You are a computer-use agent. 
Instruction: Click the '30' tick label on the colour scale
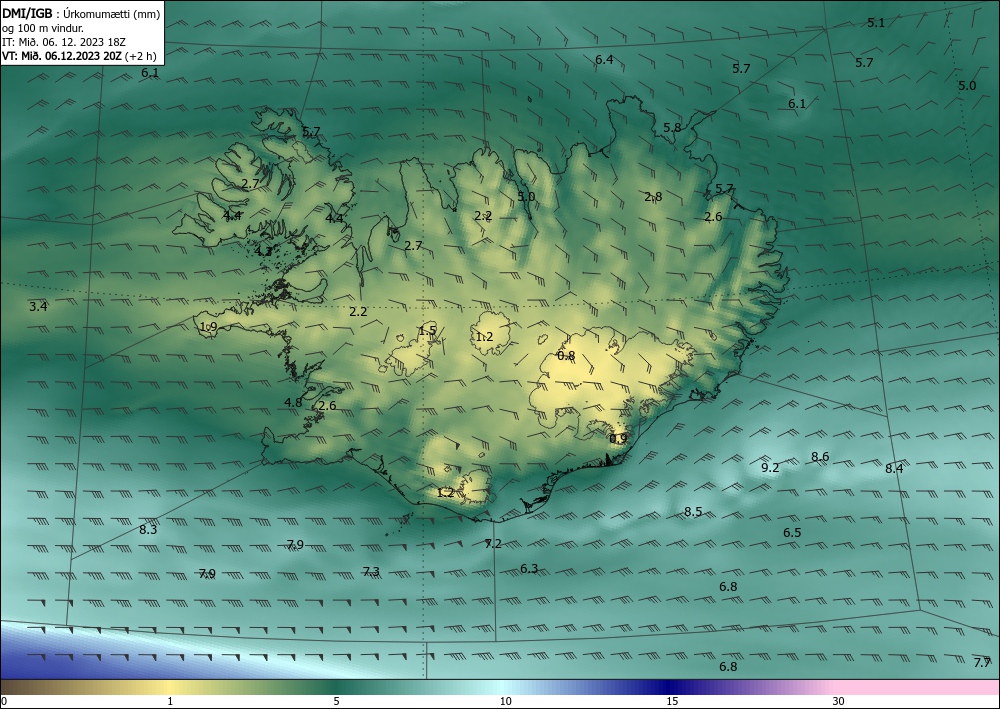[x=839, y=701]
